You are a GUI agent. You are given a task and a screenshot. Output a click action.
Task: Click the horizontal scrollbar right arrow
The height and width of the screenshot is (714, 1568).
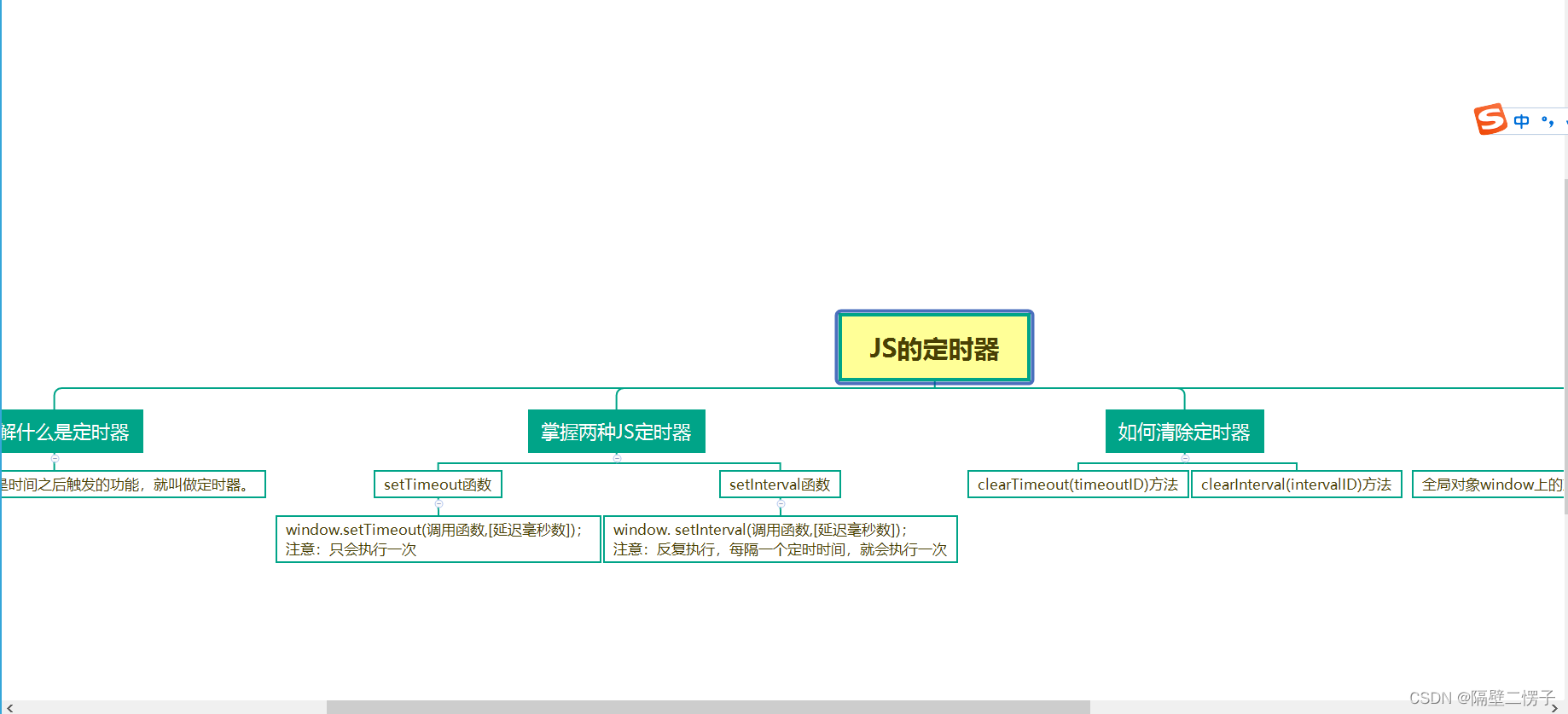point(1554,707)
